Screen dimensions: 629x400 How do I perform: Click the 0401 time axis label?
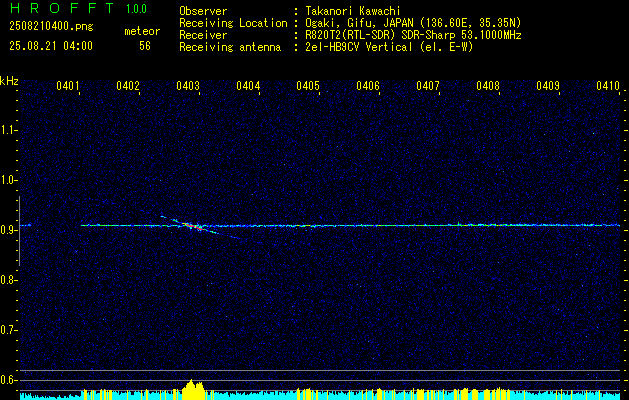tap(67, 86)
